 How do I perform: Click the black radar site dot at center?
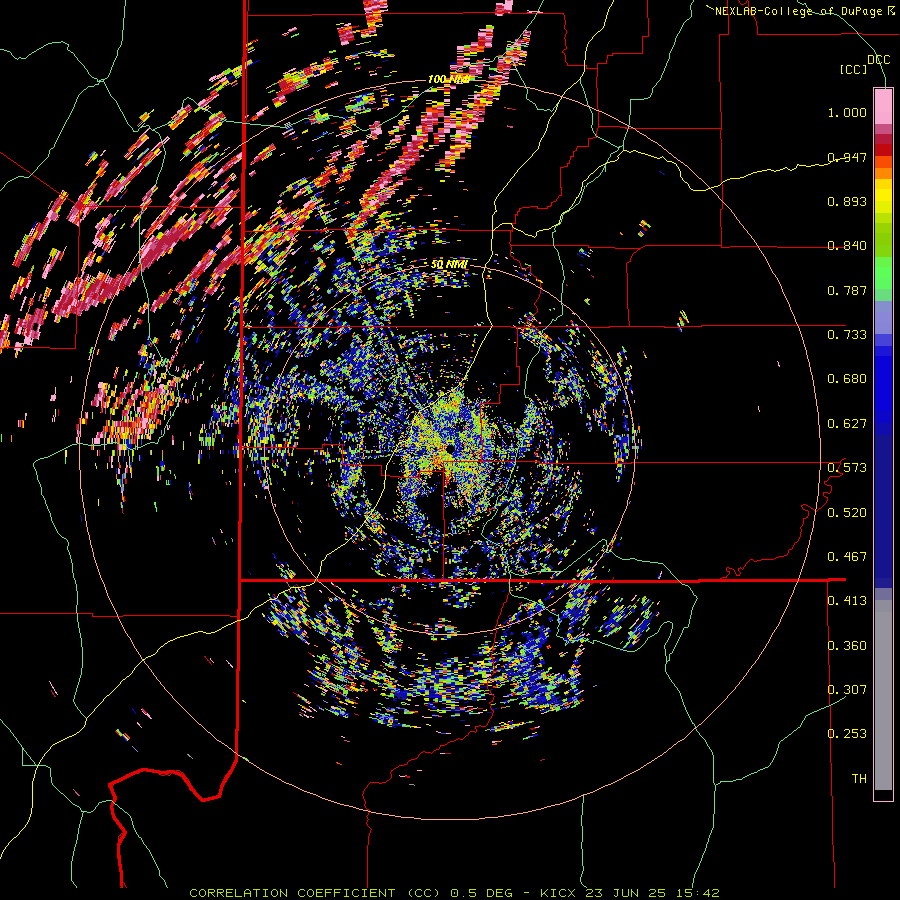pos(451,448)
